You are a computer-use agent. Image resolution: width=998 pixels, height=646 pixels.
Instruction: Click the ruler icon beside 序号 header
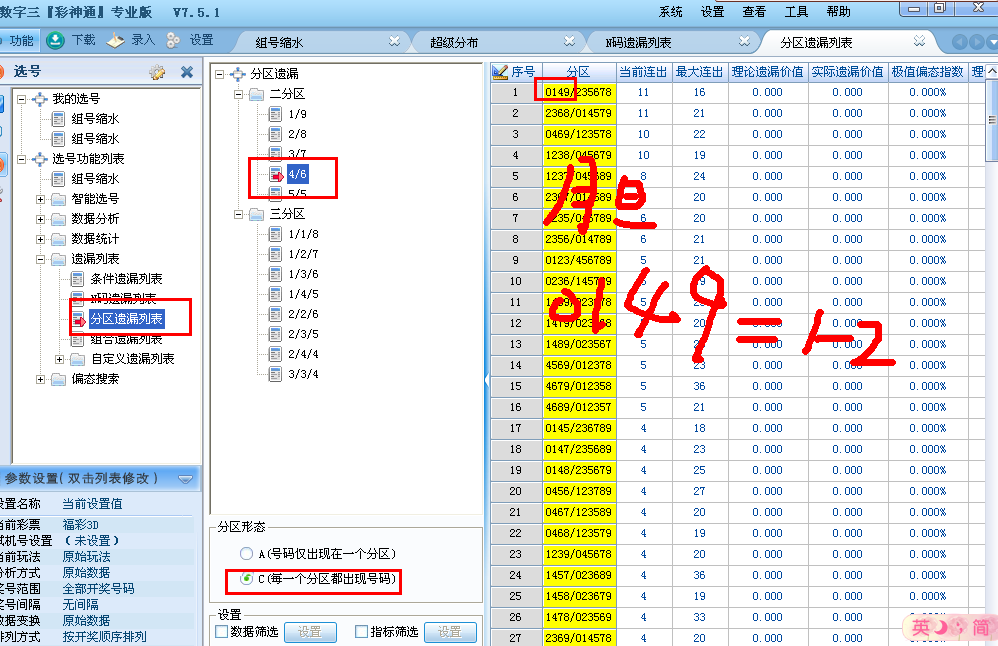(x=500, y=72)
